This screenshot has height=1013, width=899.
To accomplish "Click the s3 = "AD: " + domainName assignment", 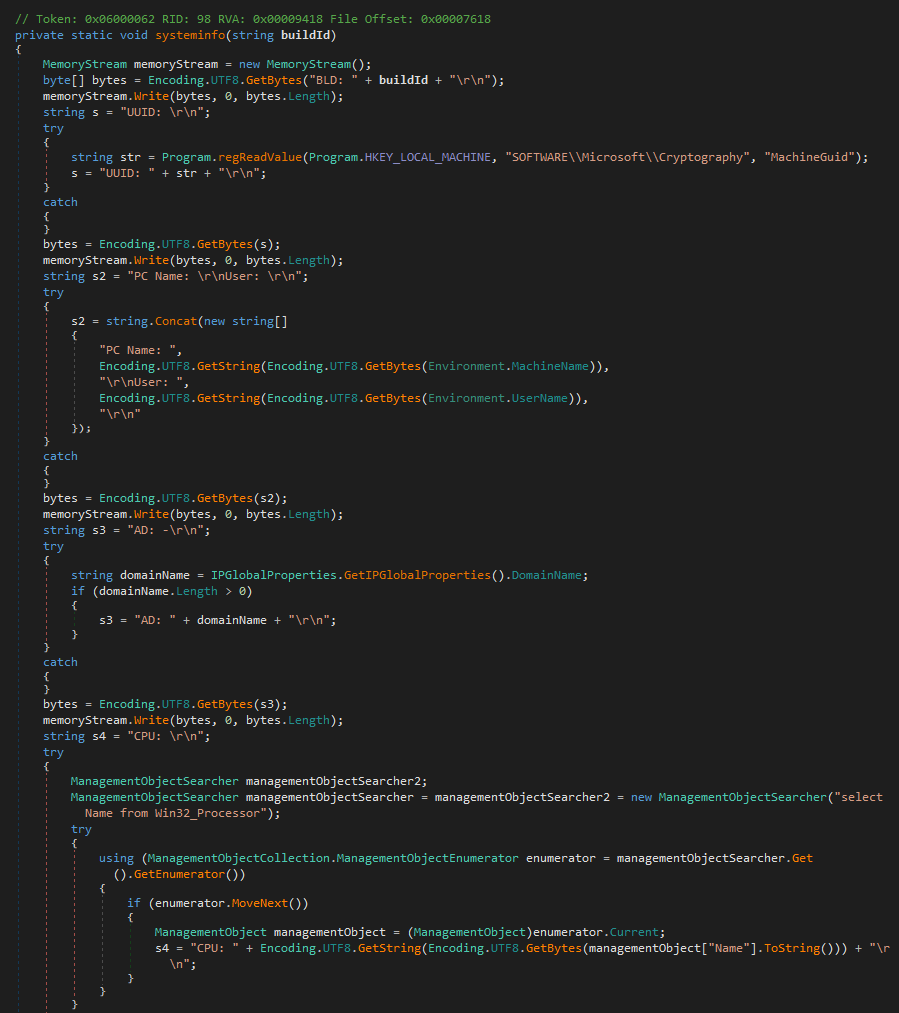I will pyautogui.click(x=218, y=620).
